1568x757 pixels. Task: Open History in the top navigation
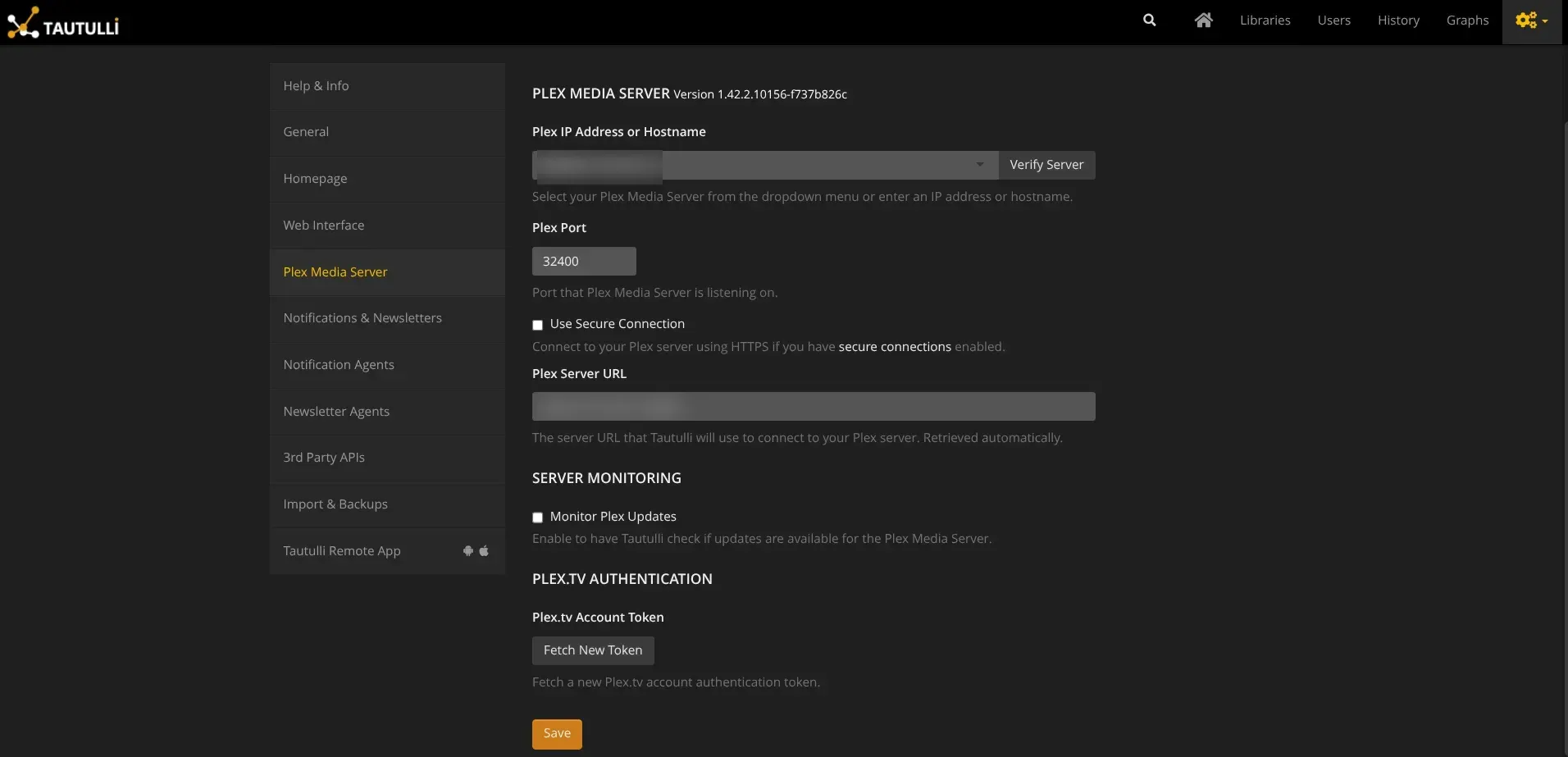click(x=1398, y=21)
